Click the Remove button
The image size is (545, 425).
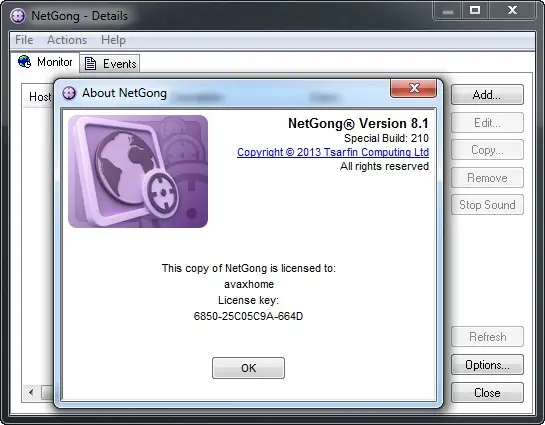click(487, 178)
